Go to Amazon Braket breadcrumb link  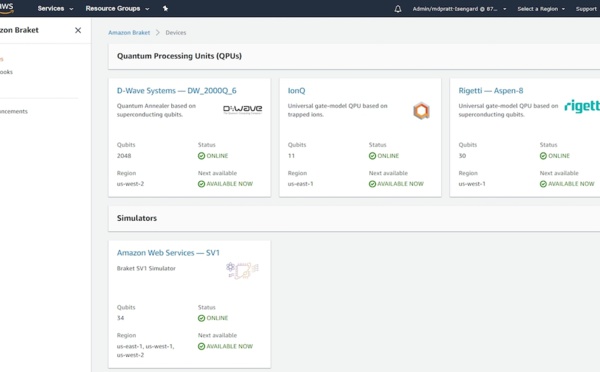[x=129, y=33]
